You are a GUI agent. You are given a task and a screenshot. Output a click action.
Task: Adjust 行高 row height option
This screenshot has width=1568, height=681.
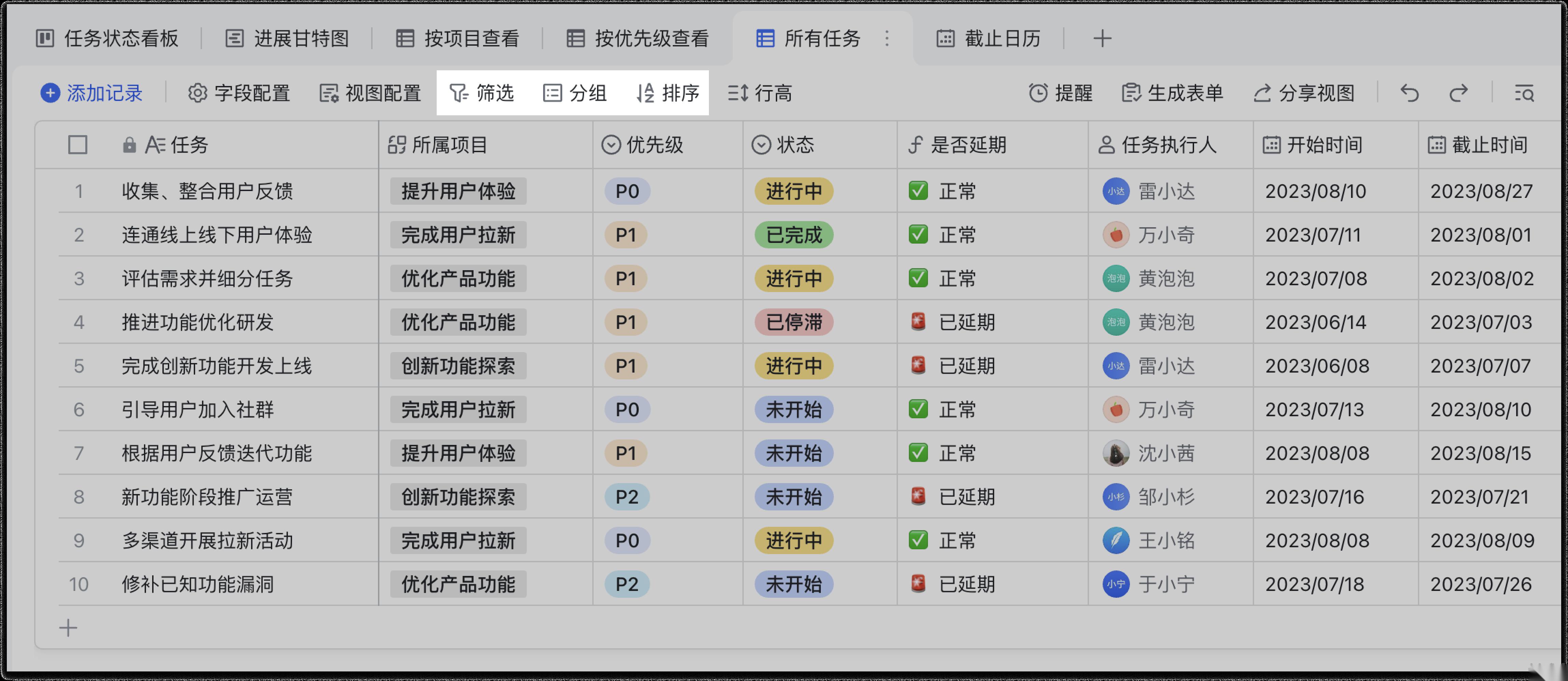(x=760, y=93)
